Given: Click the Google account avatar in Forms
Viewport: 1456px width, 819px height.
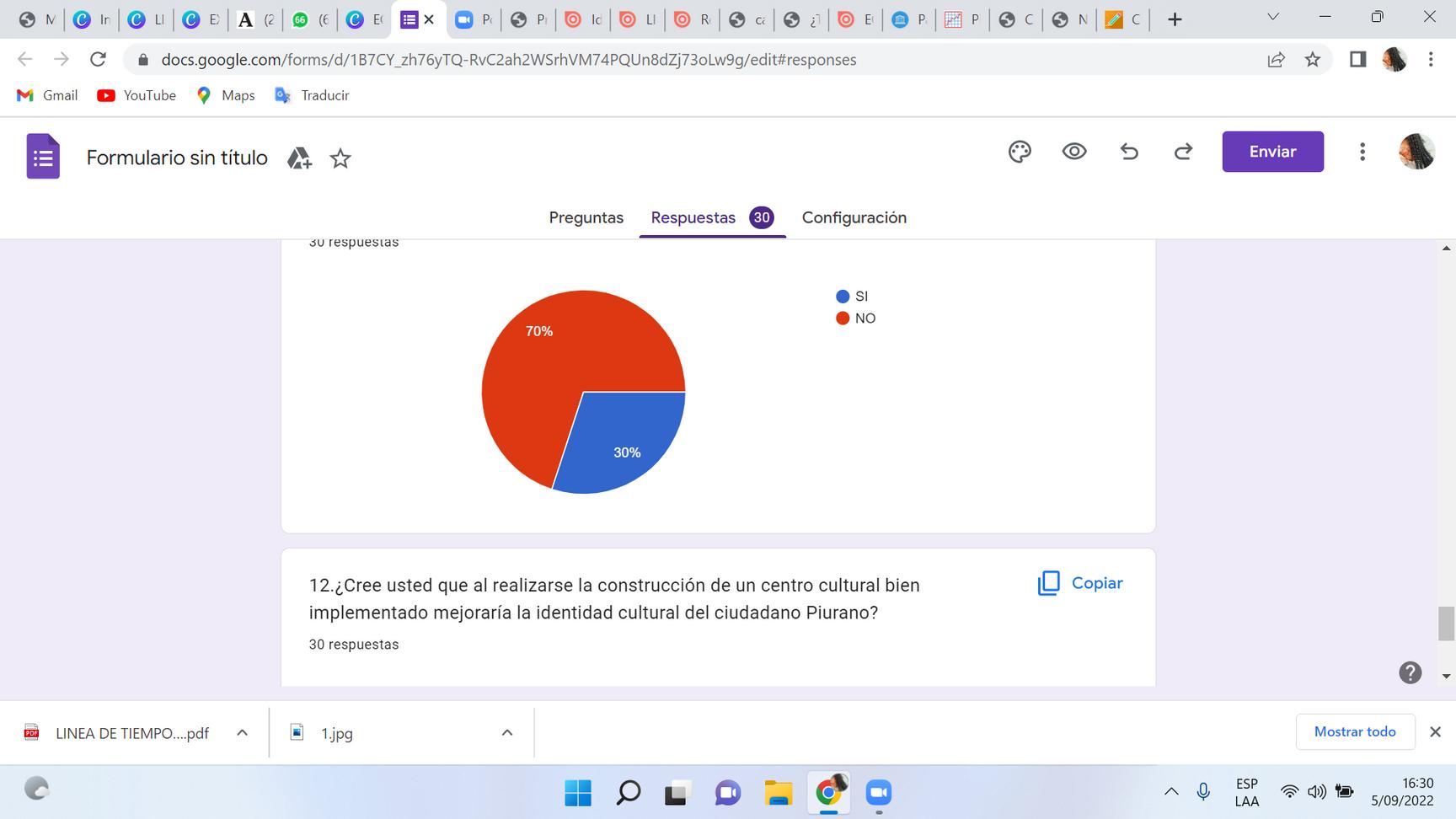Looking at the screenshot, I should click(1416, 152).
